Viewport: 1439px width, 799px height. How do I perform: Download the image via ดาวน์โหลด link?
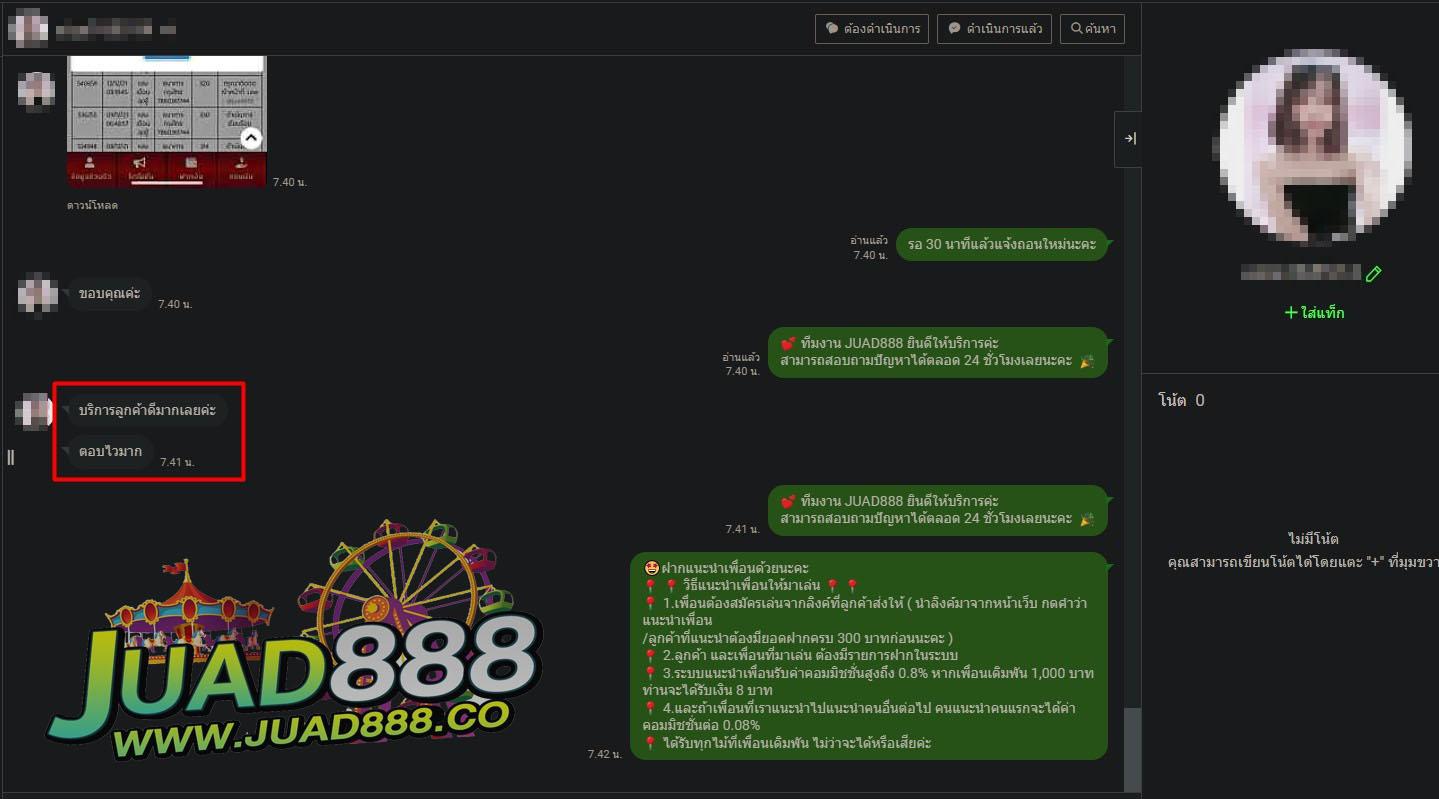pyautogui.click(x=92, y=205)
